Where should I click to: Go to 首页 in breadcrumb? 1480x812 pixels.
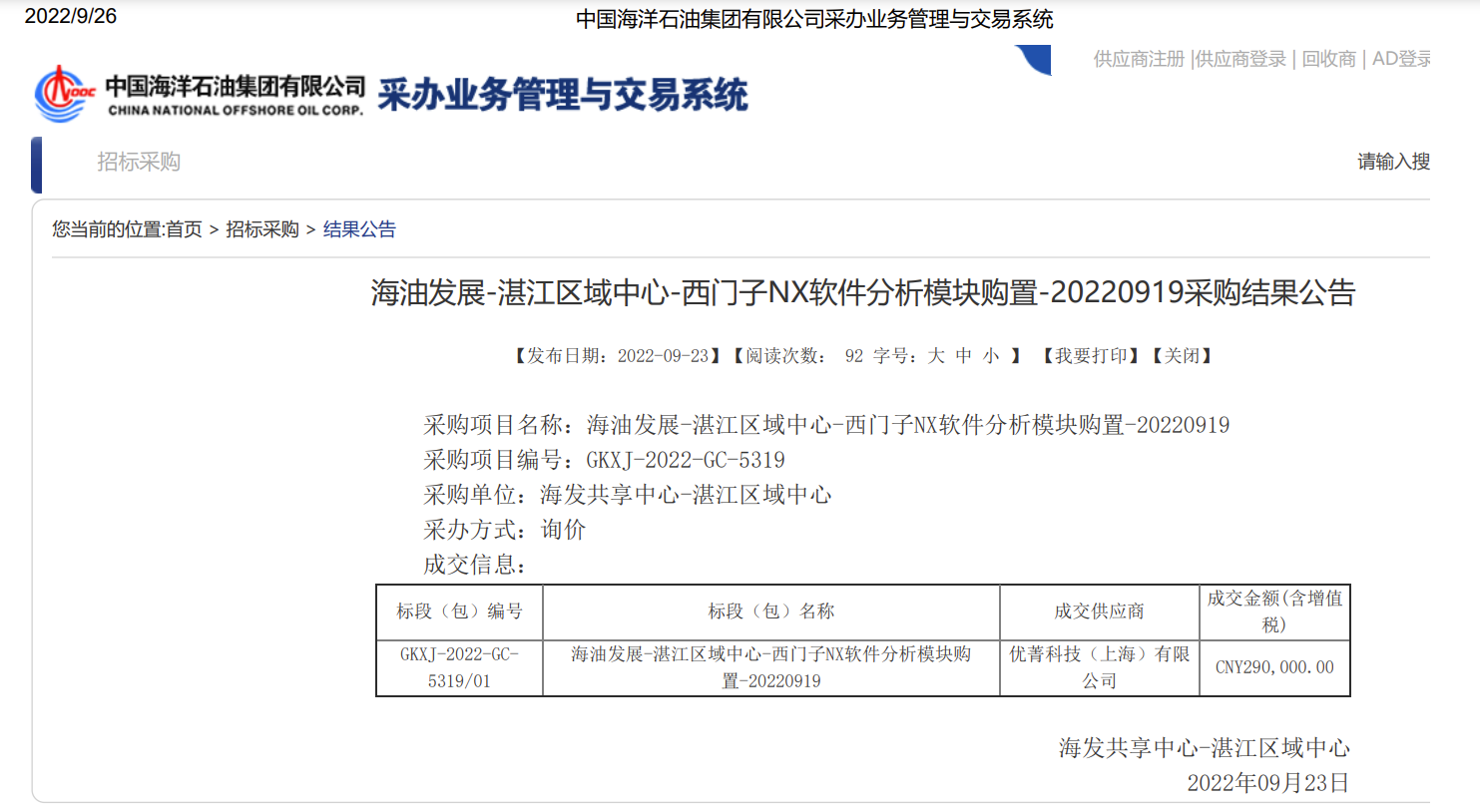(184, 229)
